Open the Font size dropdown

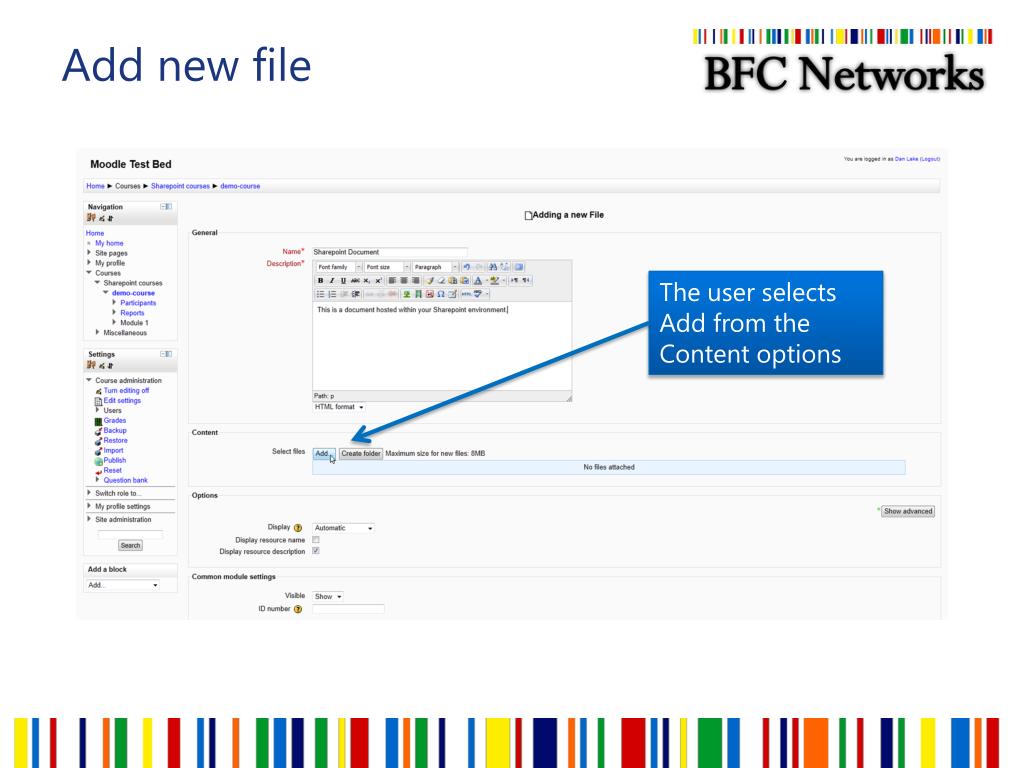387,267
